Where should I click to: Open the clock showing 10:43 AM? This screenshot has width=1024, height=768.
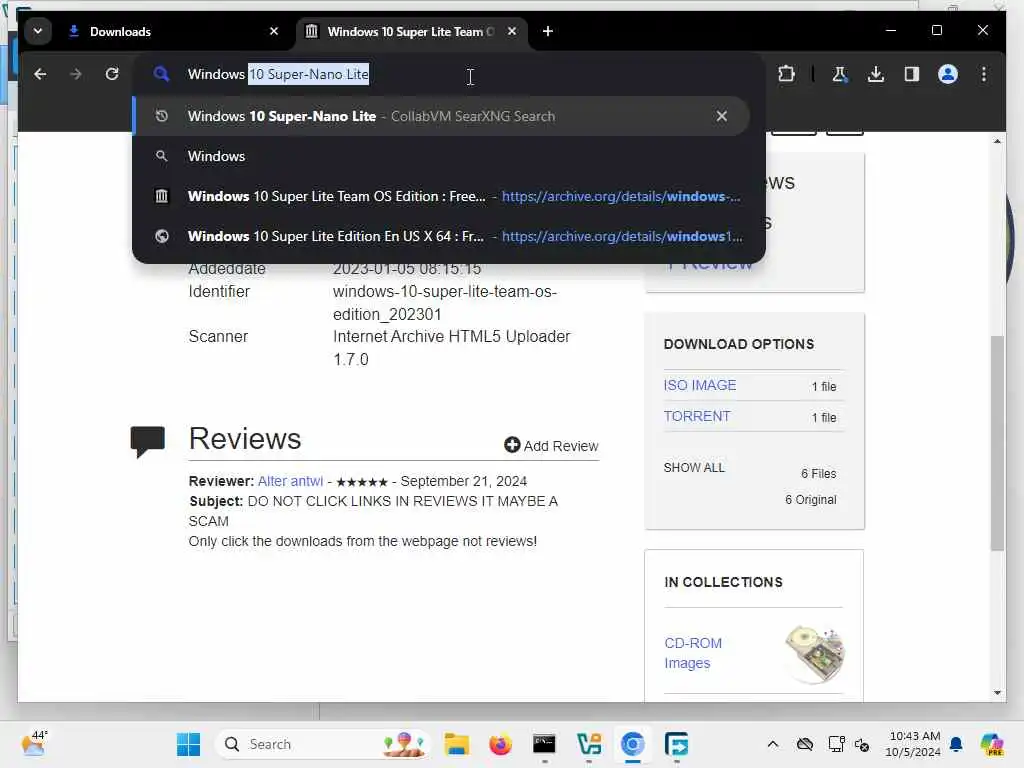[912, 744]
